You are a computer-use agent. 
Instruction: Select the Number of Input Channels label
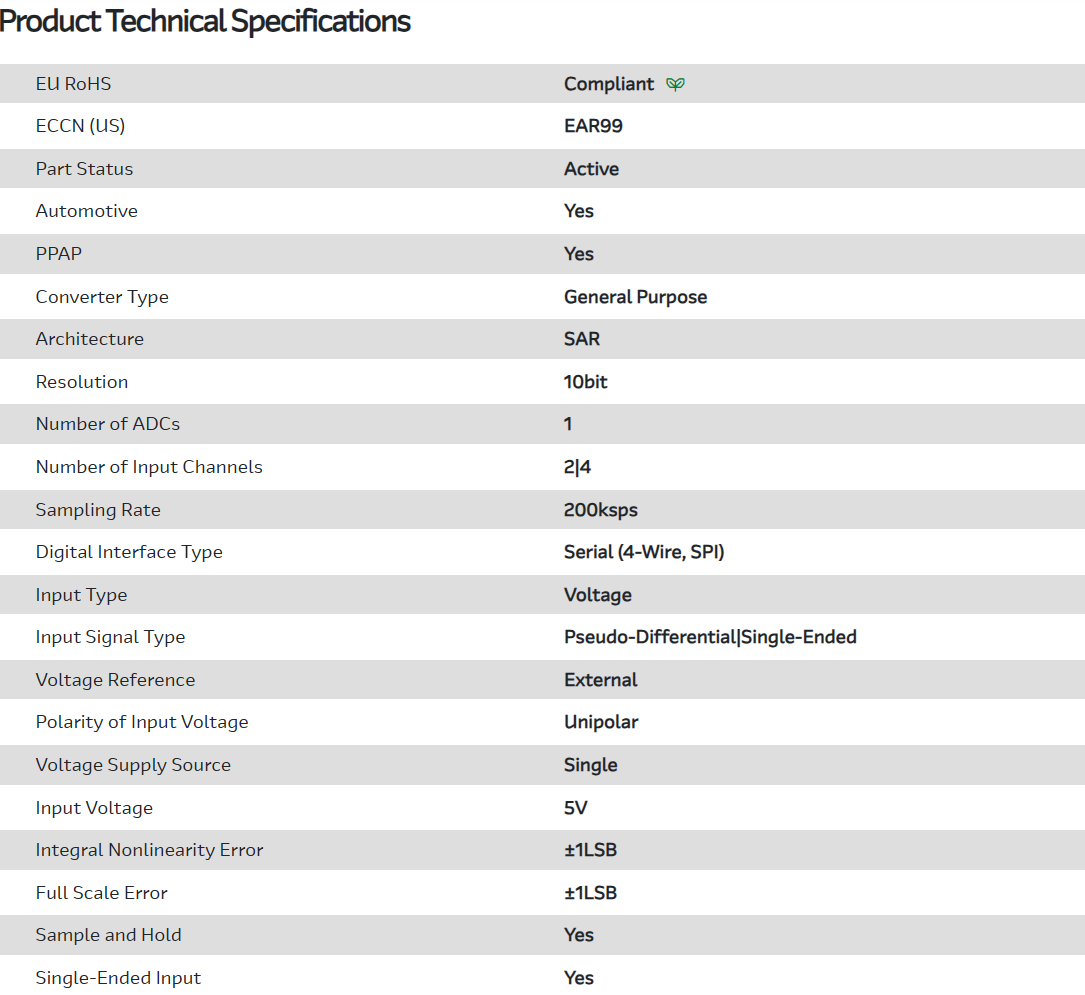[x=149, y=467]
